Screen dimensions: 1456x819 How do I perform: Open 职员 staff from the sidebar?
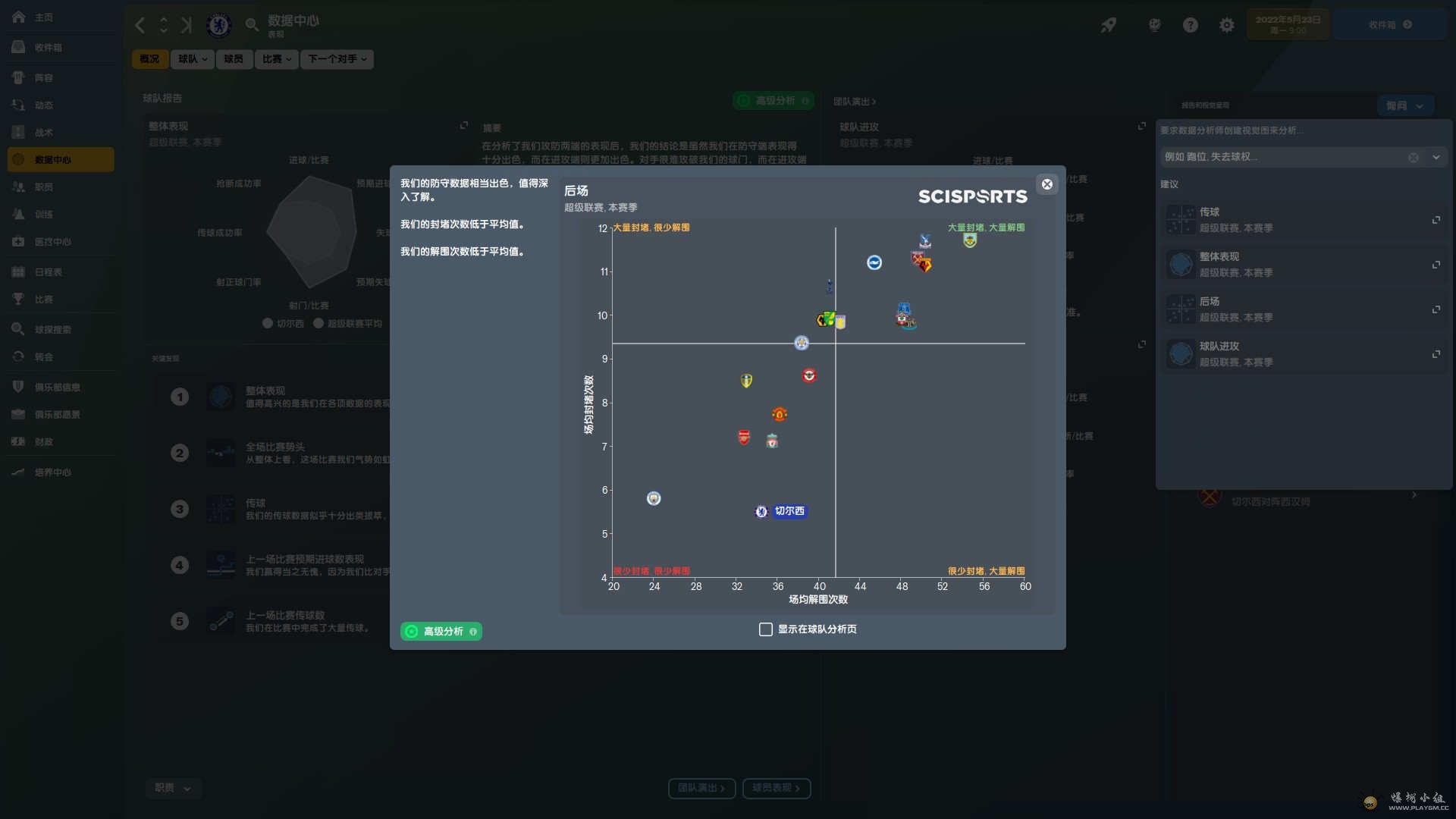61,187
